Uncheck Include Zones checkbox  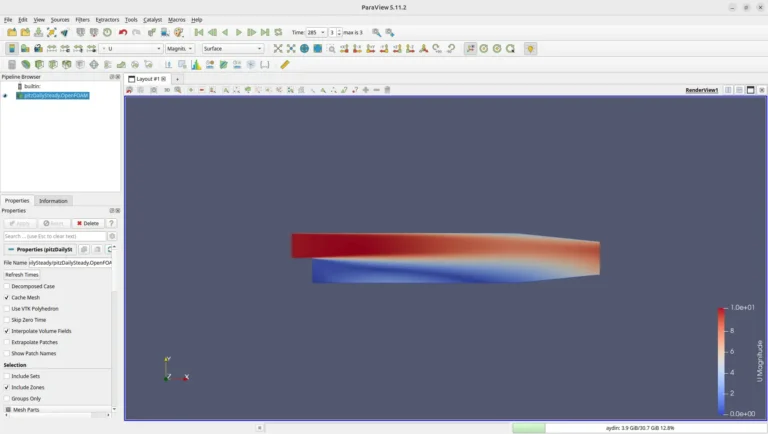click(7, 387)
